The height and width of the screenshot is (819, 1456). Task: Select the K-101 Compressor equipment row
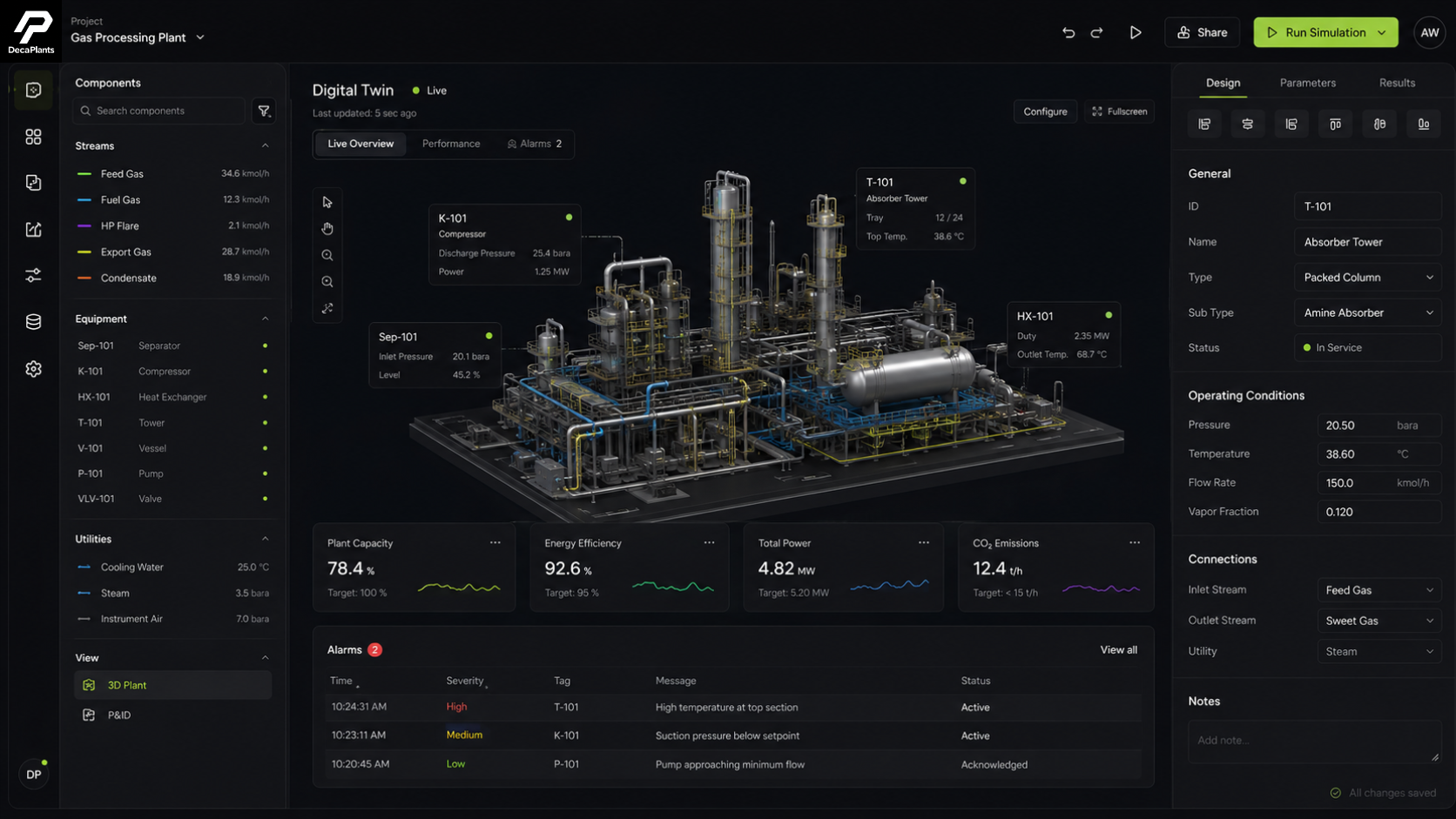coord(172,372)
